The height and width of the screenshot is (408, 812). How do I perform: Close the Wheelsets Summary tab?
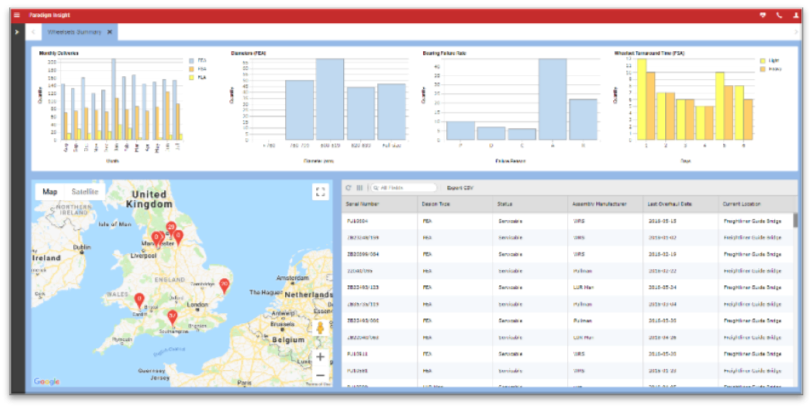[x=110, y=32]
